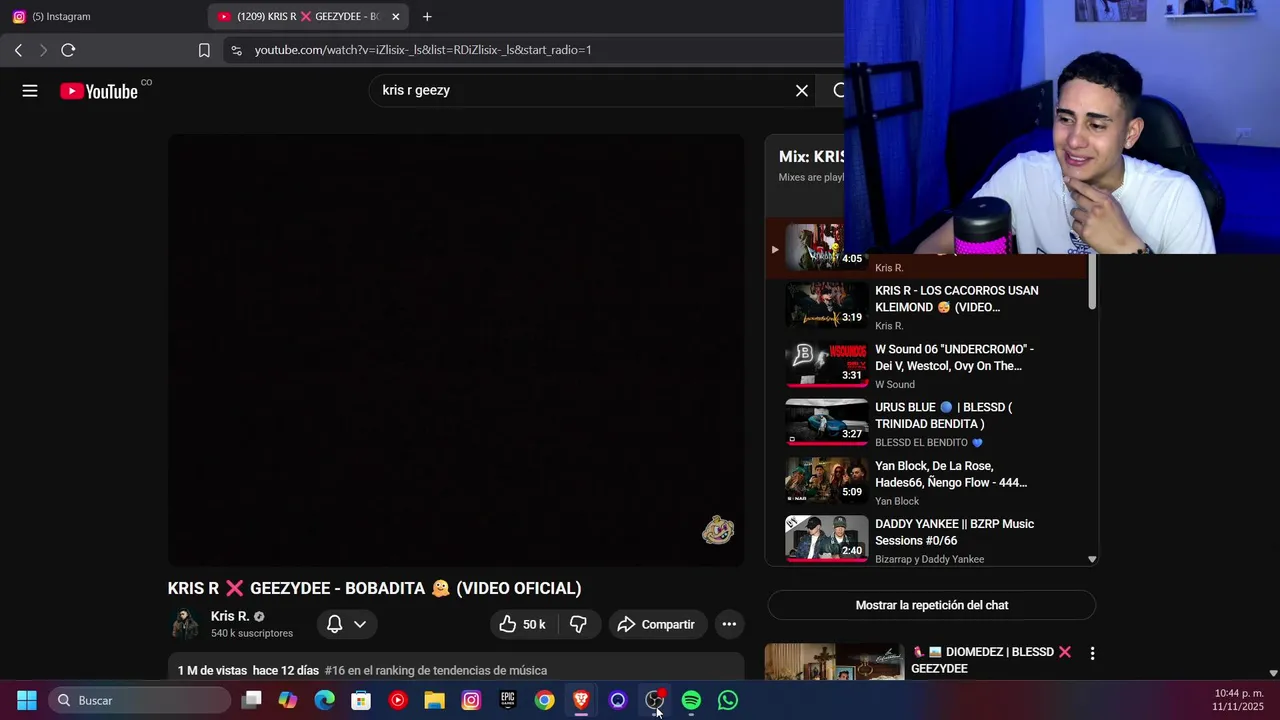Open the three-dot more actions menu
The image size is (1280, 720).
(x=729, y=624)
